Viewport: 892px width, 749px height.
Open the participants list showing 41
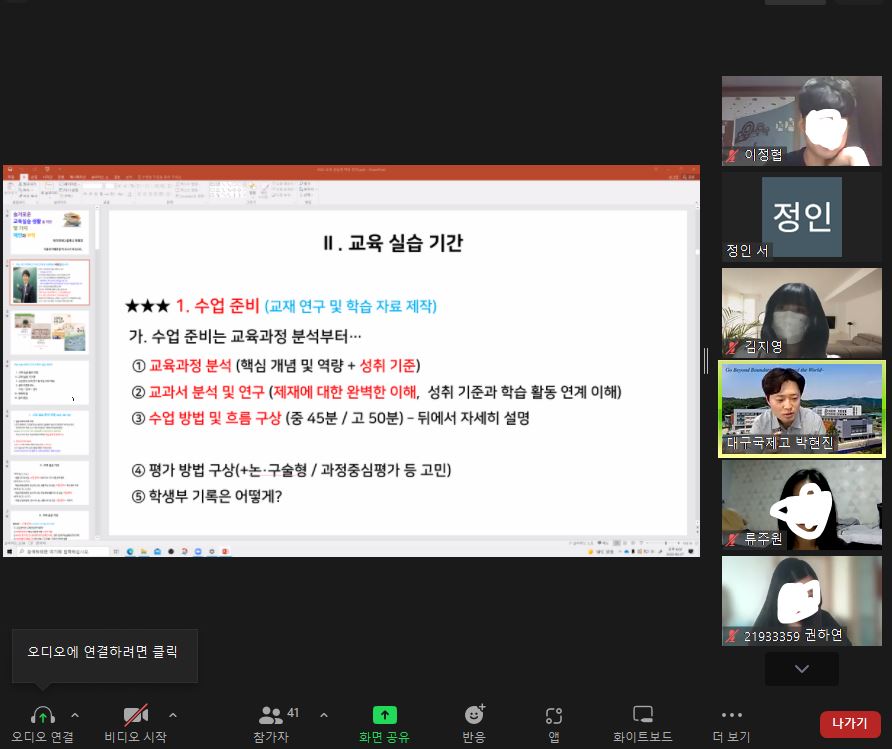272,715
